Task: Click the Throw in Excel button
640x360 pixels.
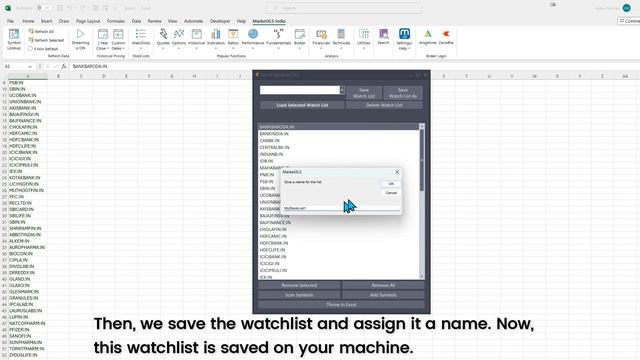Action: tap(341, 304)
